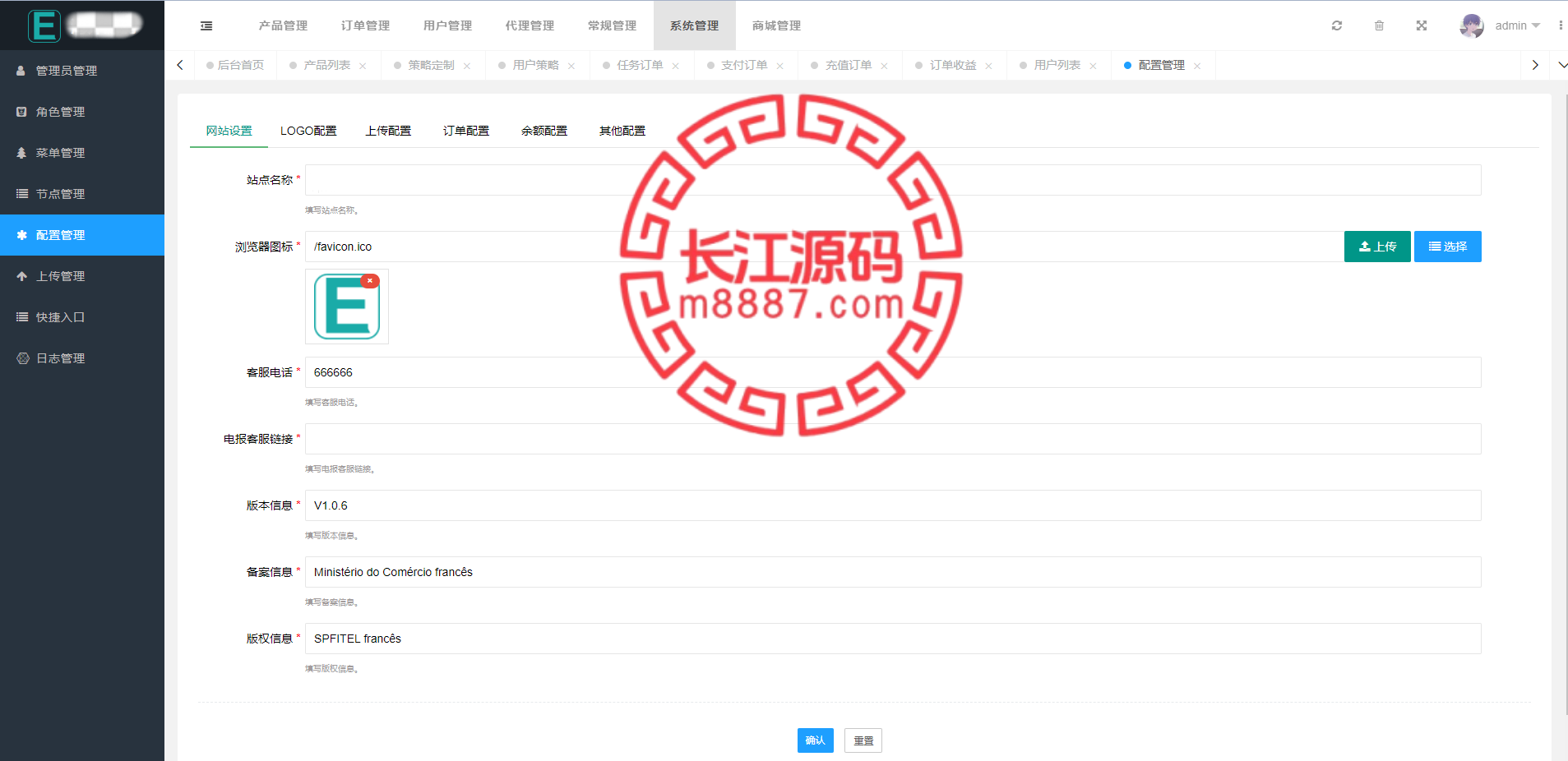This screenshot has width=1568, height=761.
Task: Click the green 上传 upload button
Action: click(x=1377, y=247)
